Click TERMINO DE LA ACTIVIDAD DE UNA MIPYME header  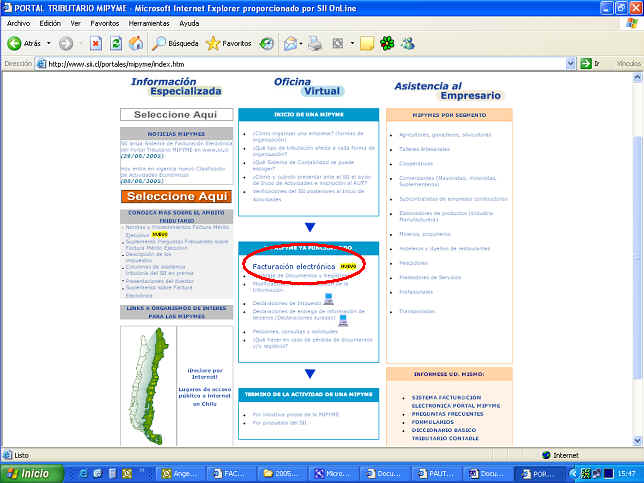tap(308, 394)
